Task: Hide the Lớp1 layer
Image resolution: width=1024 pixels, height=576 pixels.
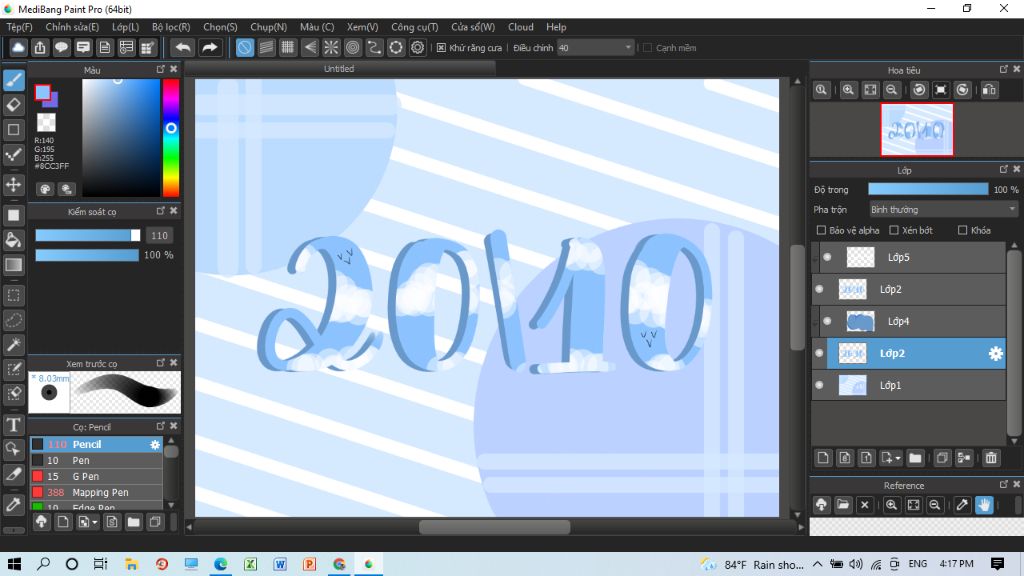Action: [x=820, y=385]
